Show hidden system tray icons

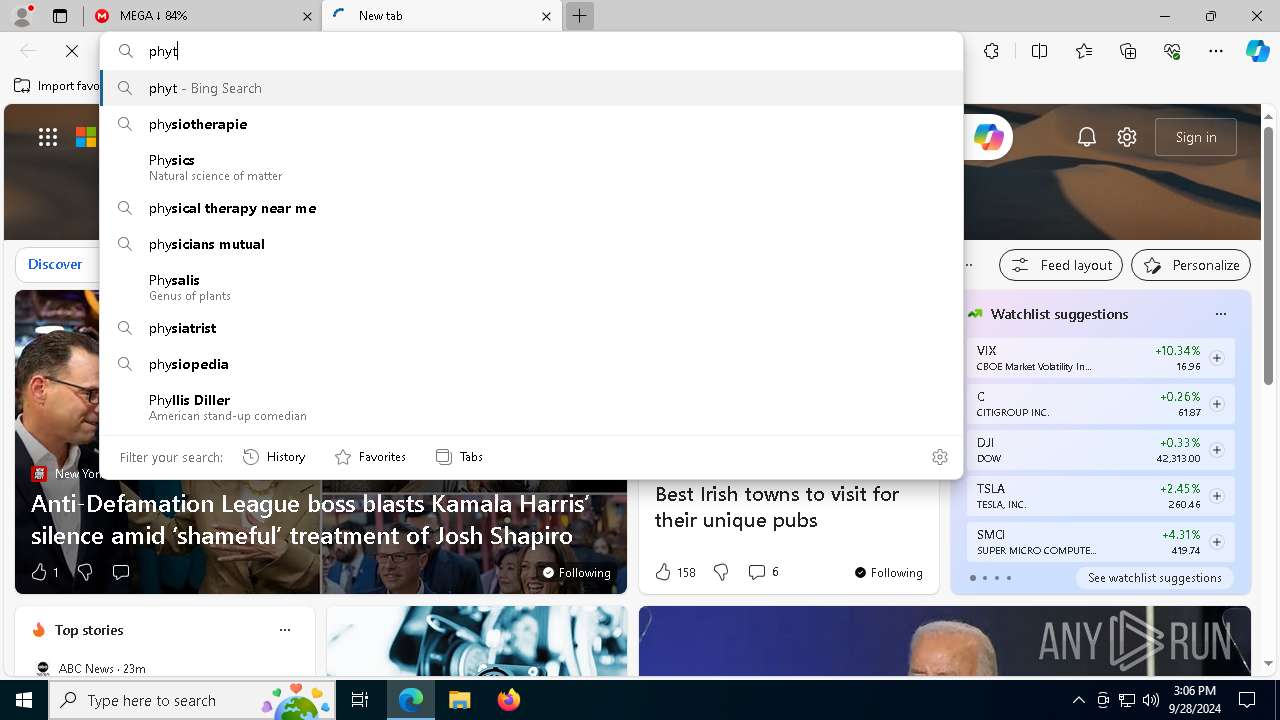[1078, 700]
